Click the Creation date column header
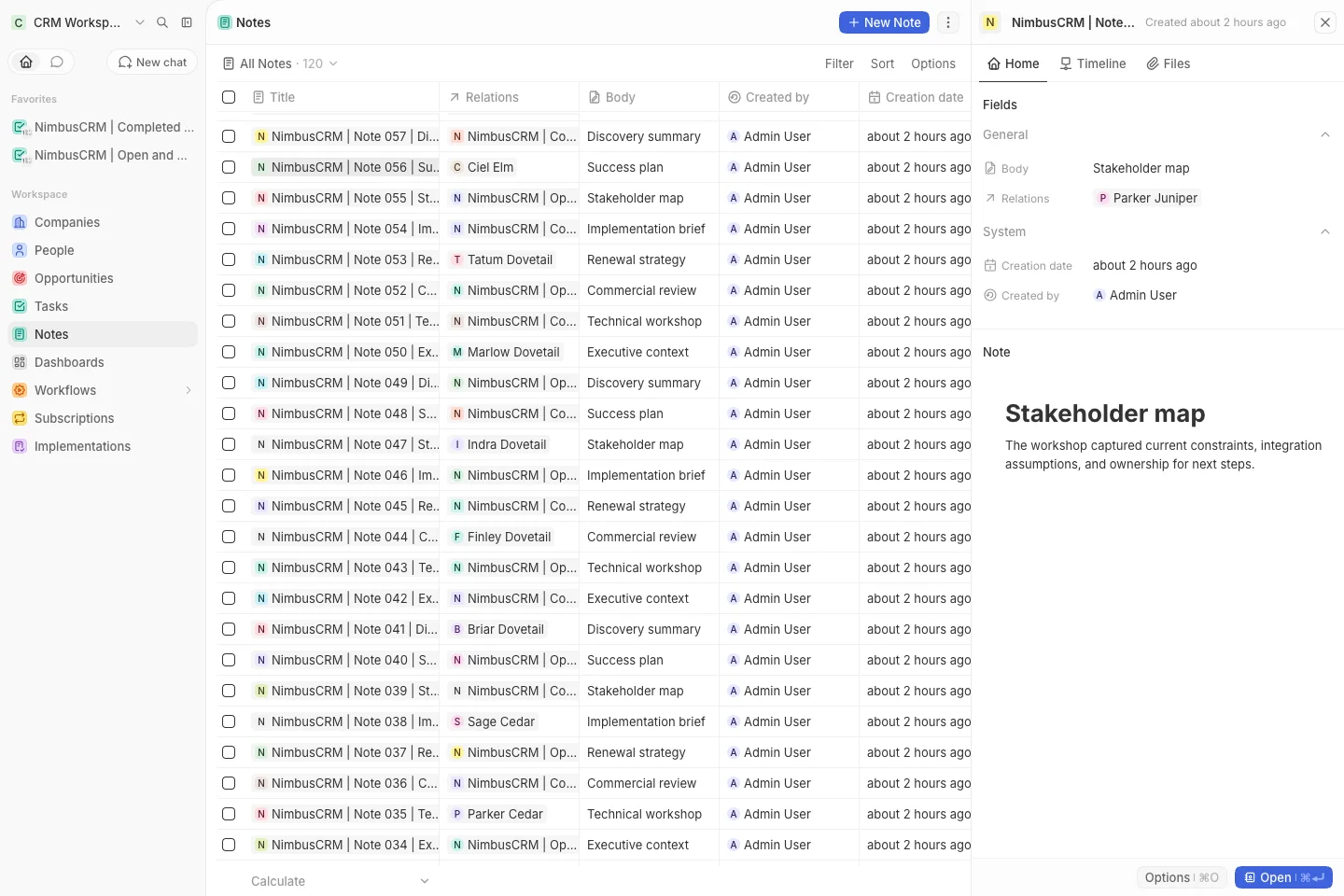 (915, 97)
